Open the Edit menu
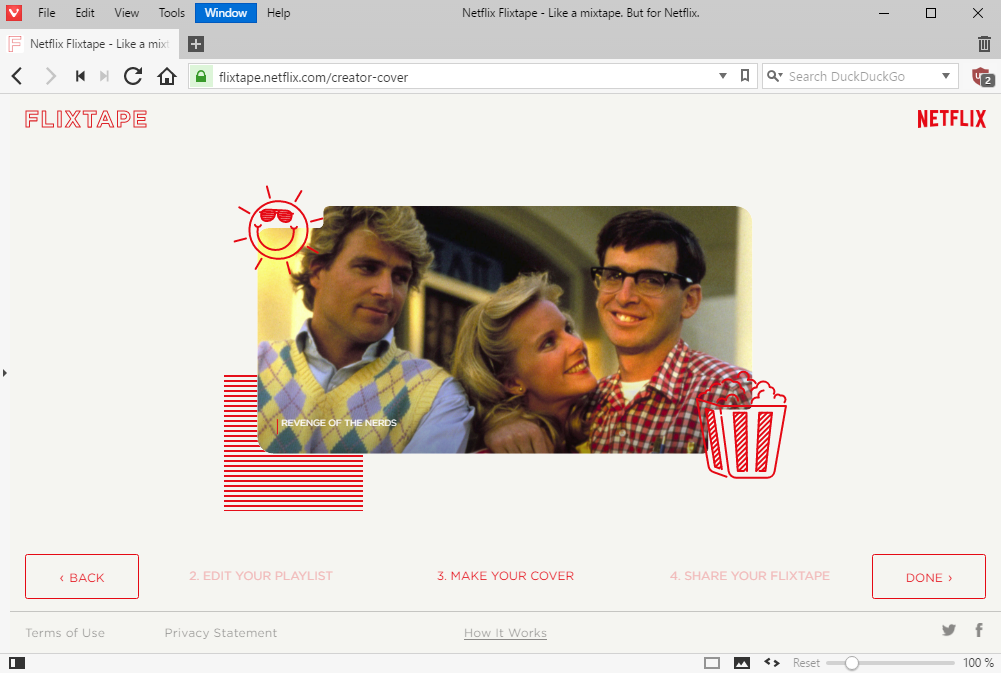The width and height of the screenshot is (1001, 673). tap(85, 13)
